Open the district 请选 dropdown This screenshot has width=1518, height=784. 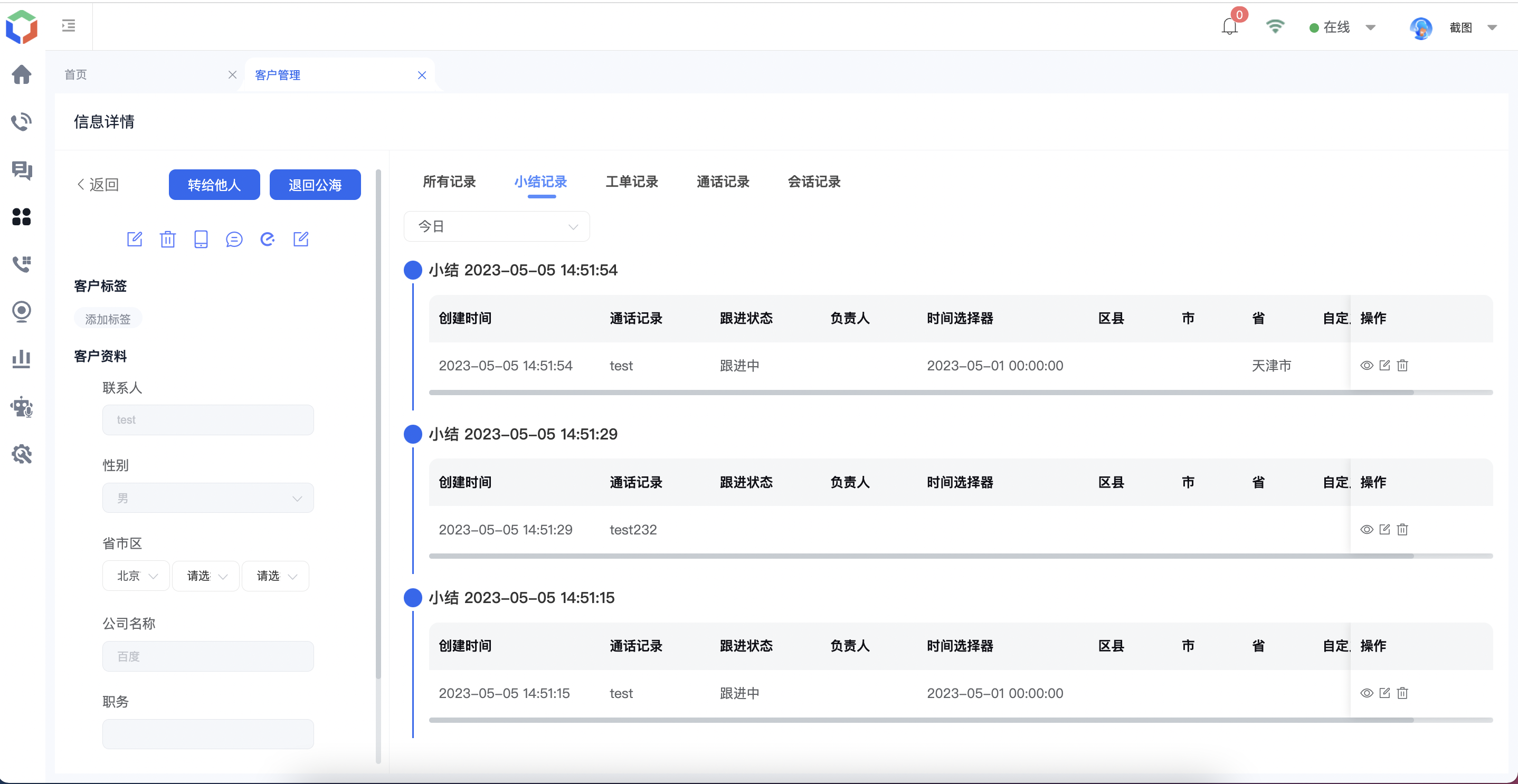[275, 576]
